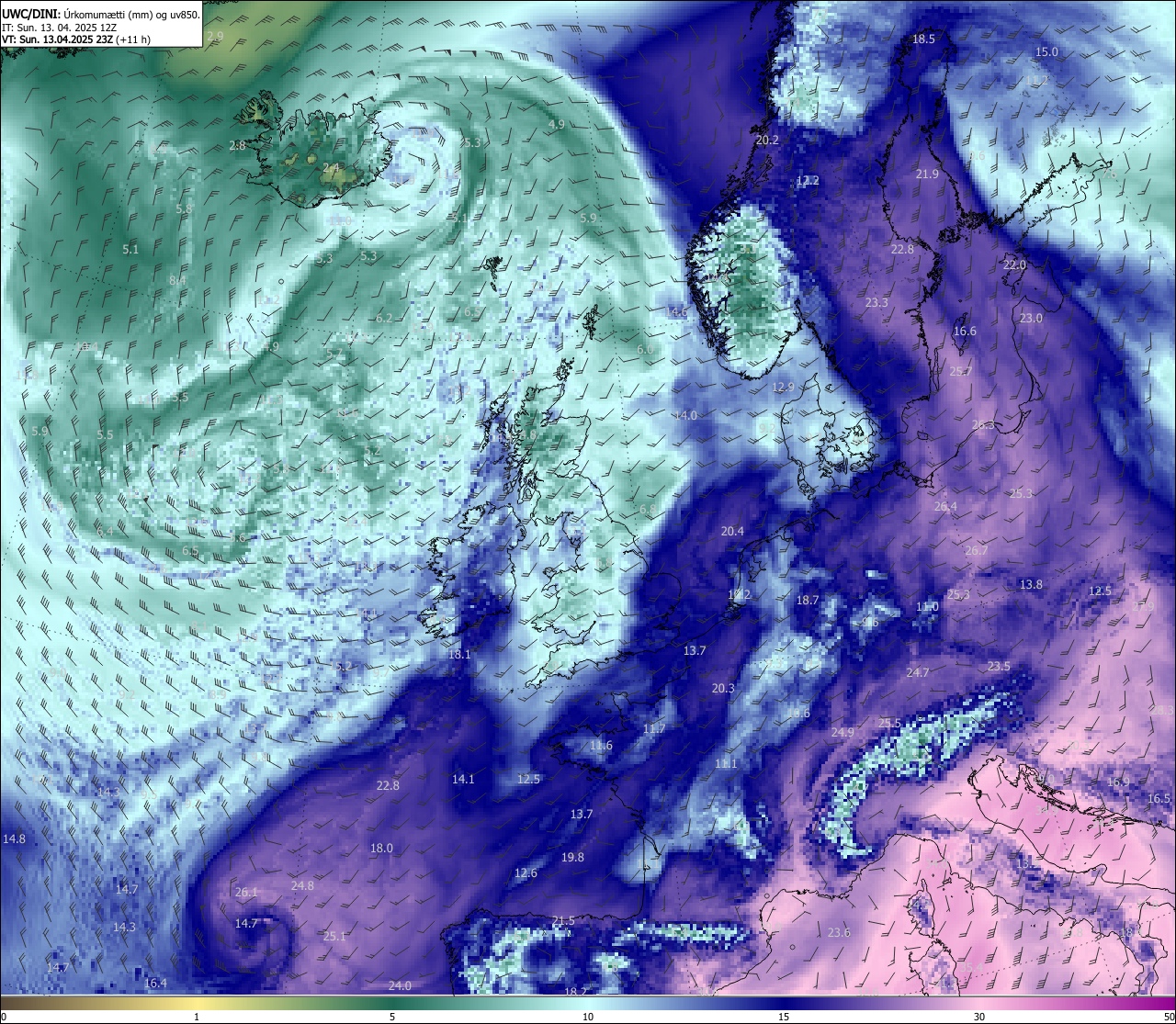Click the legend tick label 10

tap(587, 1016)
